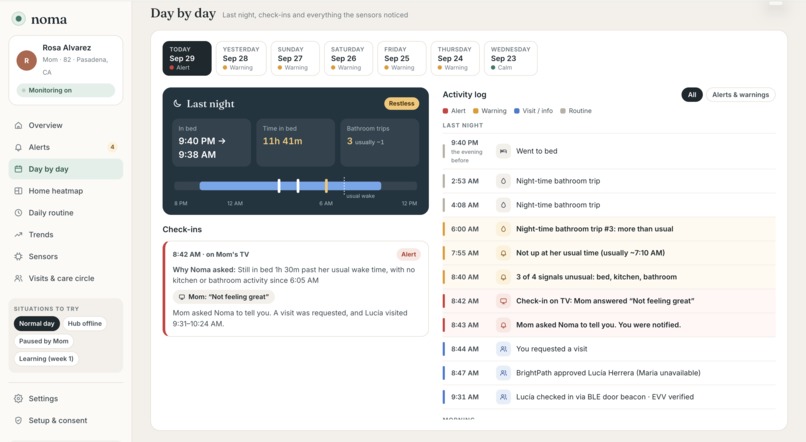806x442 pixels.
Task: Open the Wednesday Sep 23 tab
Action: pyautogui.click(x=510, y=58)
